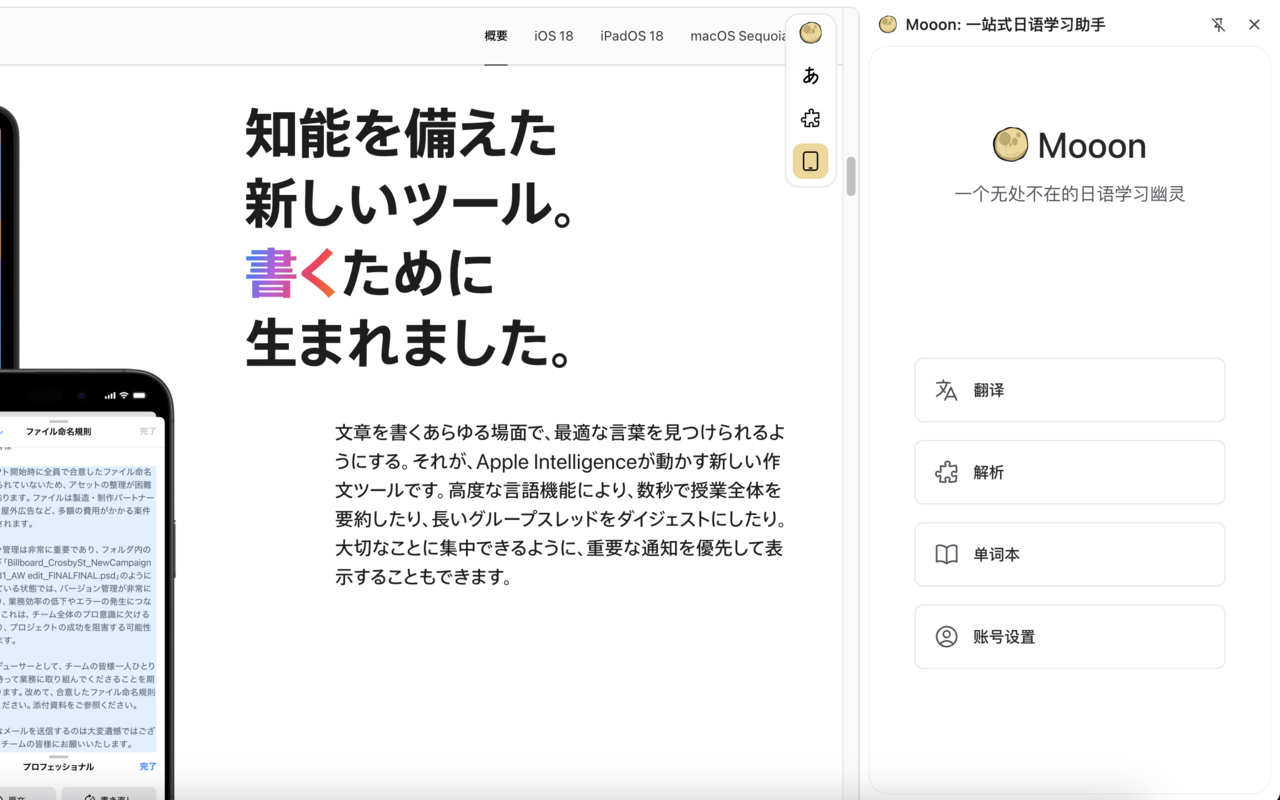
Task: Click the panel title Mooon: 一站式日语学习助手
Action: click(x=1005, y=25)
